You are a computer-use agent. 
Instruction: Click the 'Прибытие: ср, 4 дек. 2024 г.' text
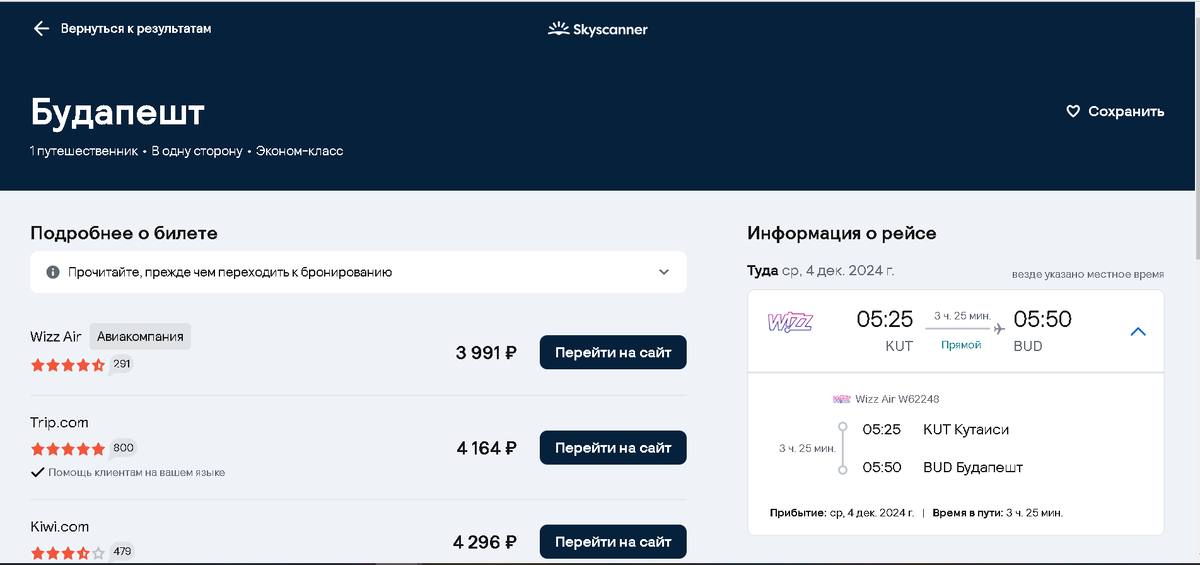click(843, 512)
